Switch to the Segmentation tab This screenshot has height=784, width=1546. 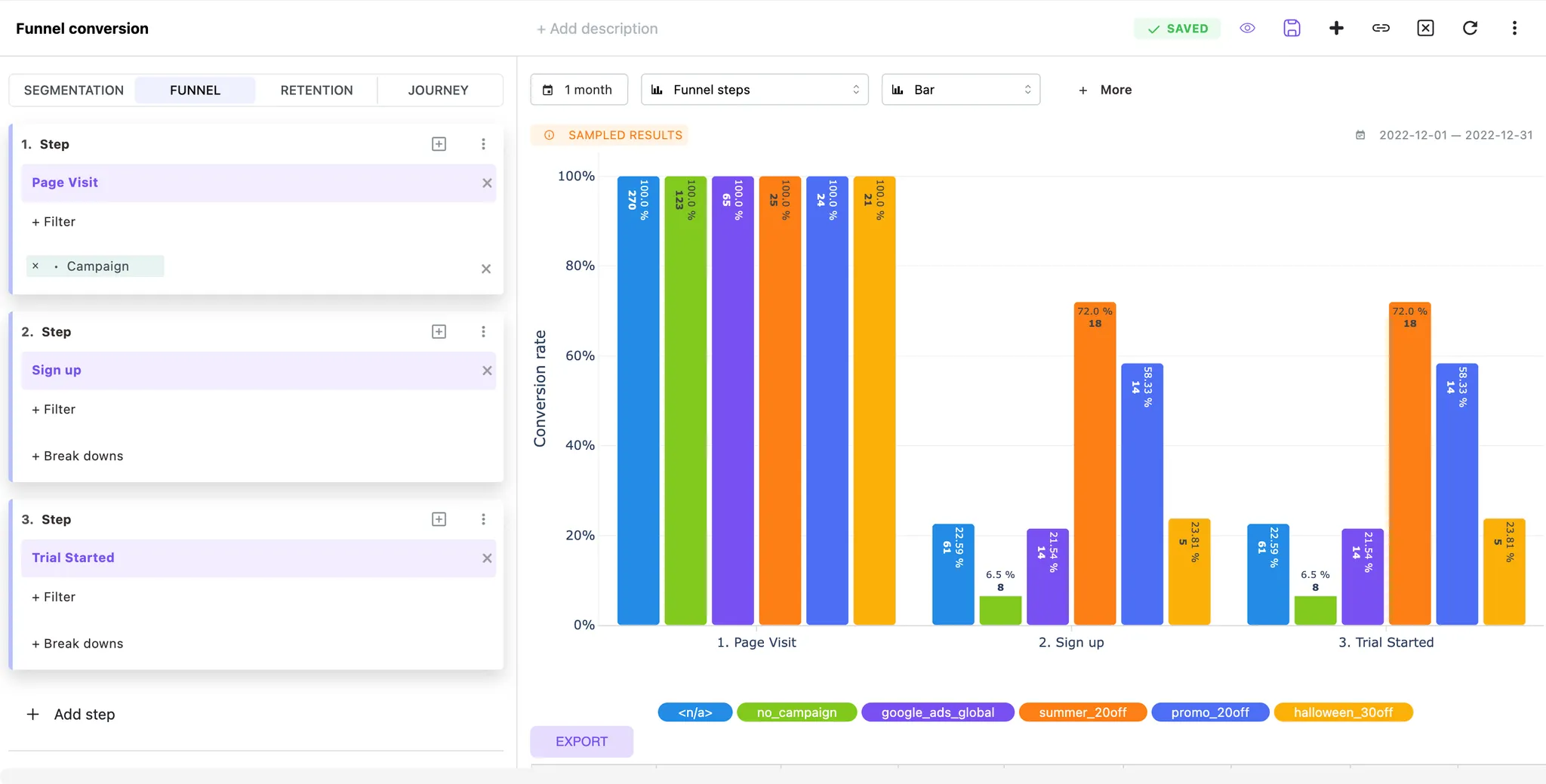tap(74, 91)
